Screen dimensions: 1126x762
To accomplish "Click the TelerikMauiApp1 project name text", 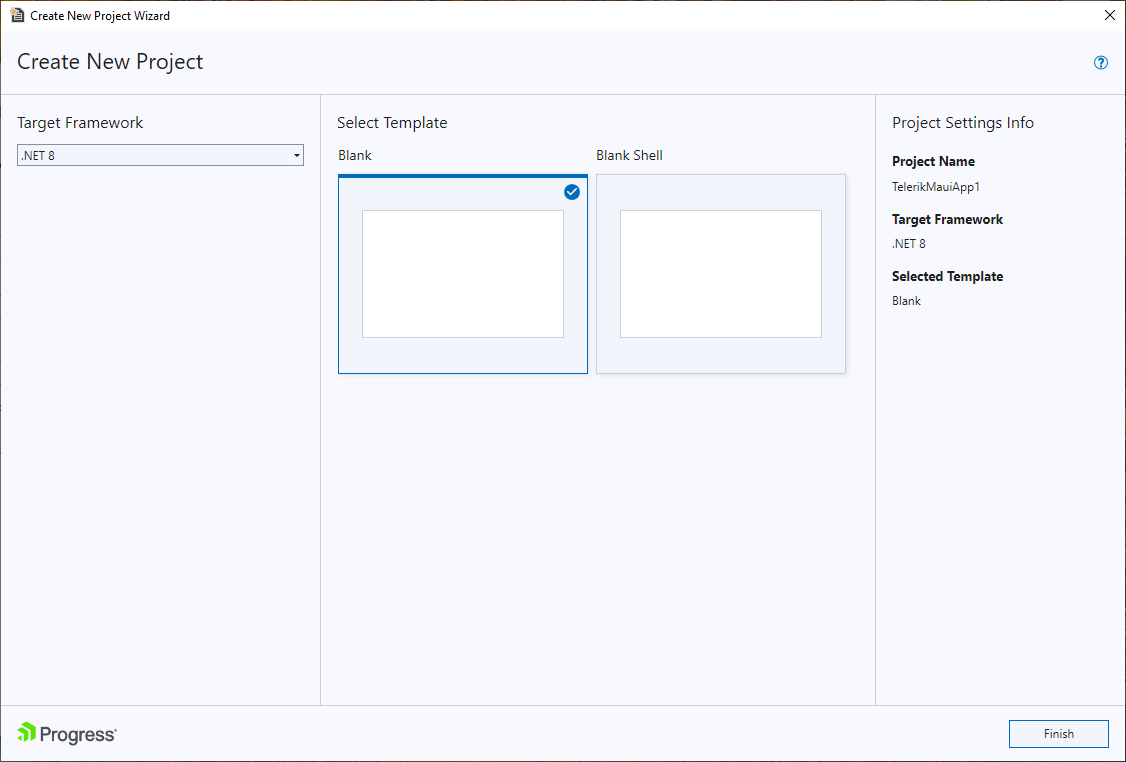I will click(x=936, y=186).
